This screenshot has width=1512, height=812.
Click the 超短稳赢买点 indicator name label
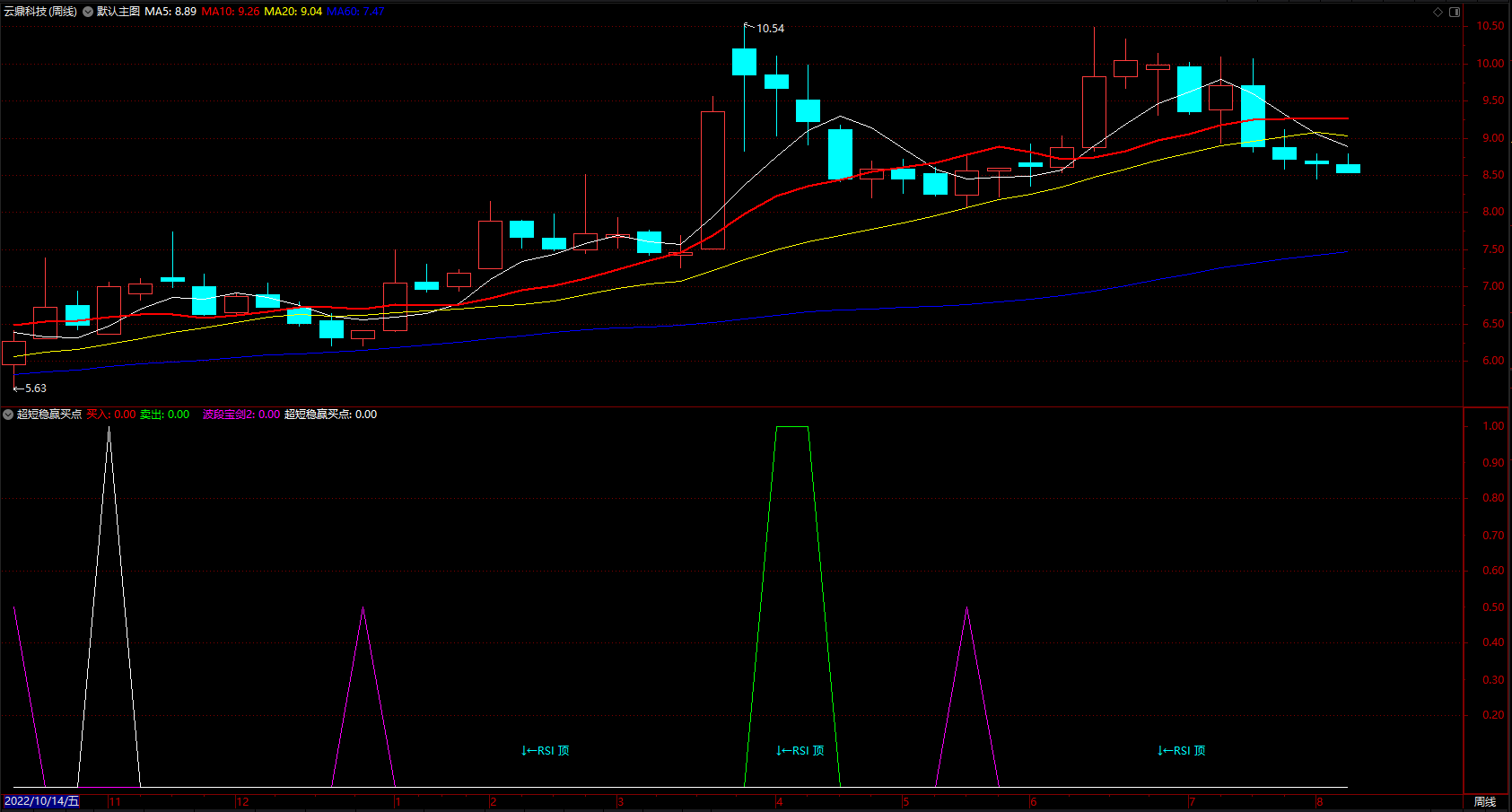[49, 415]
